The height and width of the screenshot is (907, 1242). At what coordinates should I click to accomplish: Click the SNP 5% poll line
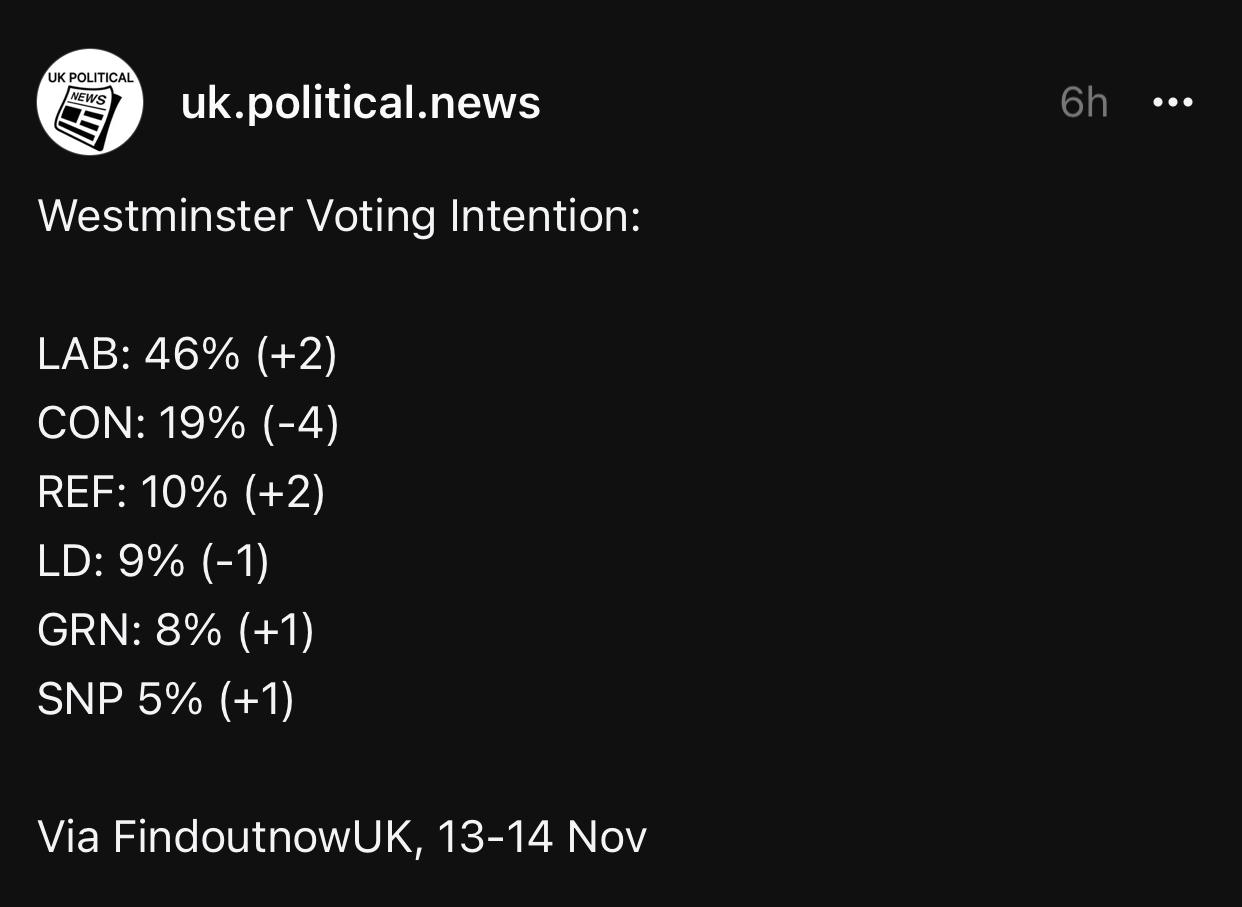(165, 700)
